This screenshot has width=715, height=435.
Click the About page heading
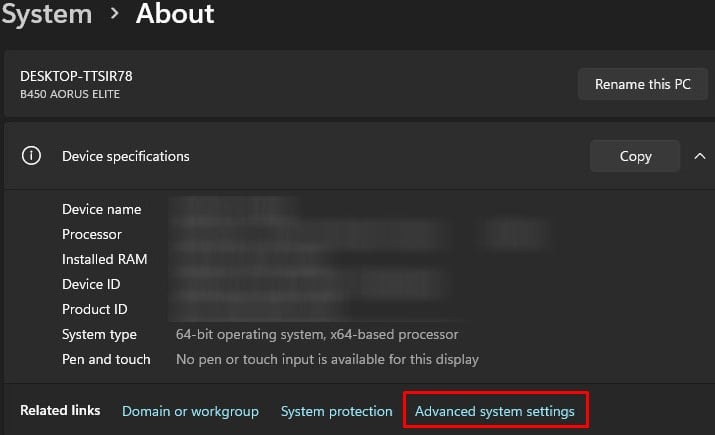[175, 14]
